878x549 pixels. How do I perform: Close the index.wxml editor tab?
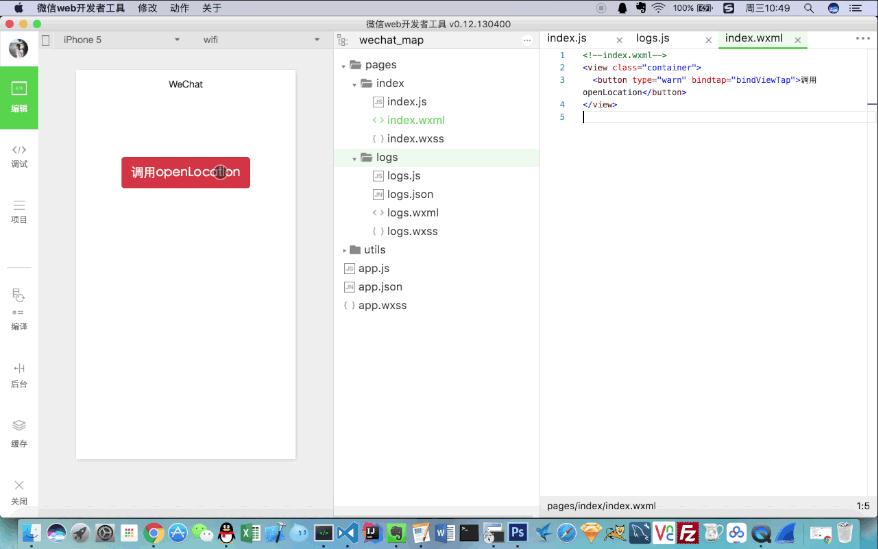(797, 40)
